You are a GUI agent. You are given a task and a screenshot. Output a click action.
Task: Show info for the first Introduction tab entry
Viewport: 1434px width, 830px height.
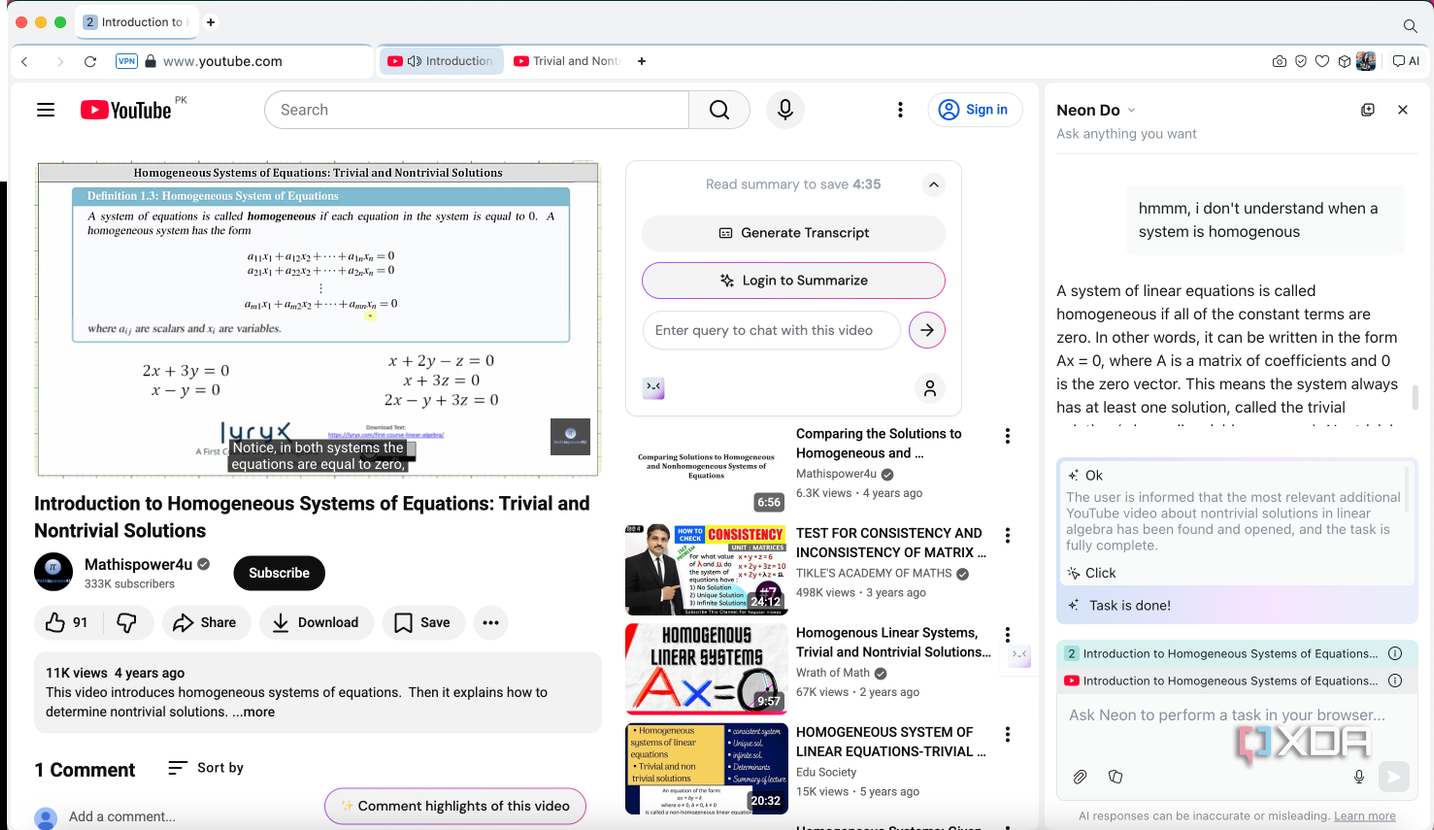click(x=1395, y=653)
